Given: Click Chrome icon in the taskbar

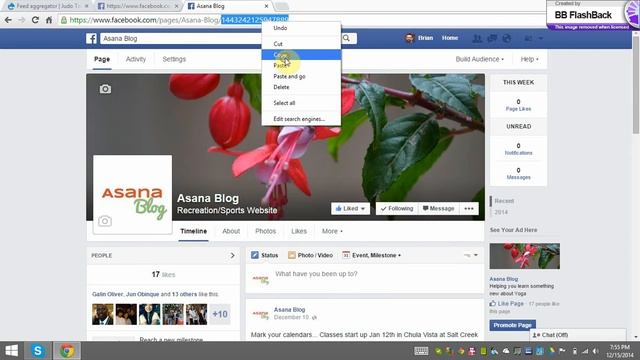Looking at the screenshot, I should pyautogui.click(x=67, y=351).
